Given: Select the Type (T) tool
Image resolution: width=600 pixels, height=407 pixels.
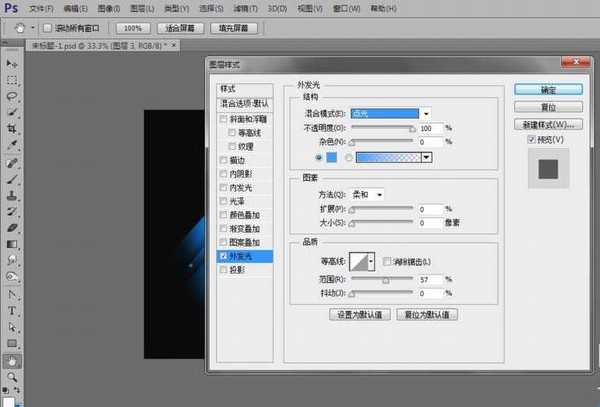Looking at the screenshot, I should [12, 310].
